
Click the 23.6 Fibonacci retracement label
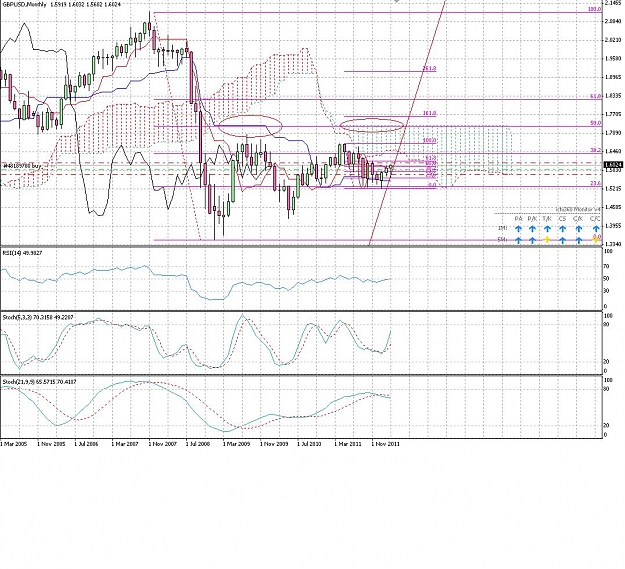tap(595, 183)
